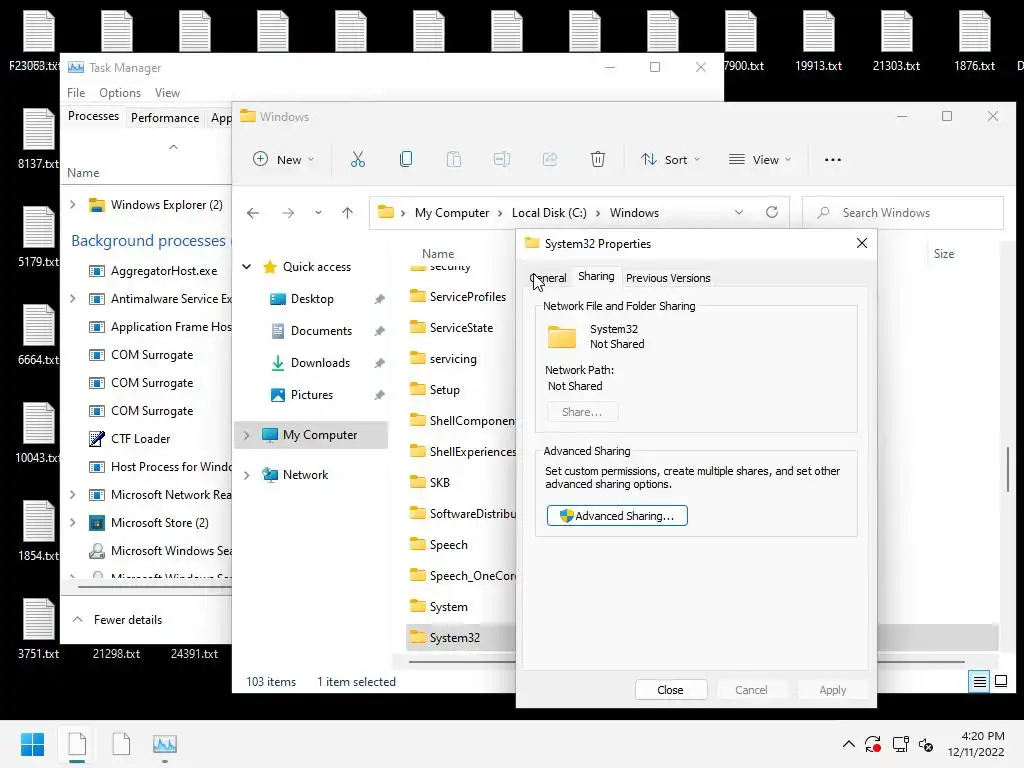This screenshot has width=1024, height=768.
Task: Select the 21303.txt desktop file
Action: point(896,40)
